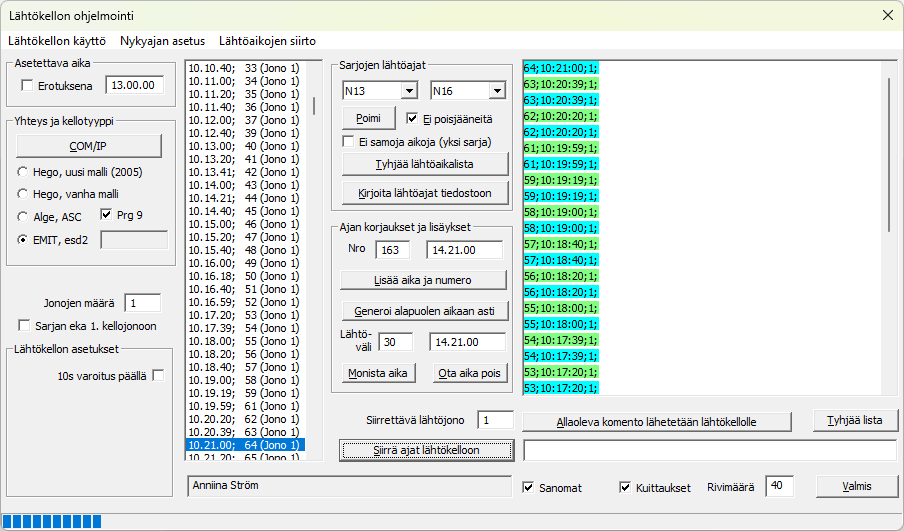Click Kirjoita lähtöajat tiedostoon button
The width and height of the screenshot is (904, 531).
click(425, 192)
